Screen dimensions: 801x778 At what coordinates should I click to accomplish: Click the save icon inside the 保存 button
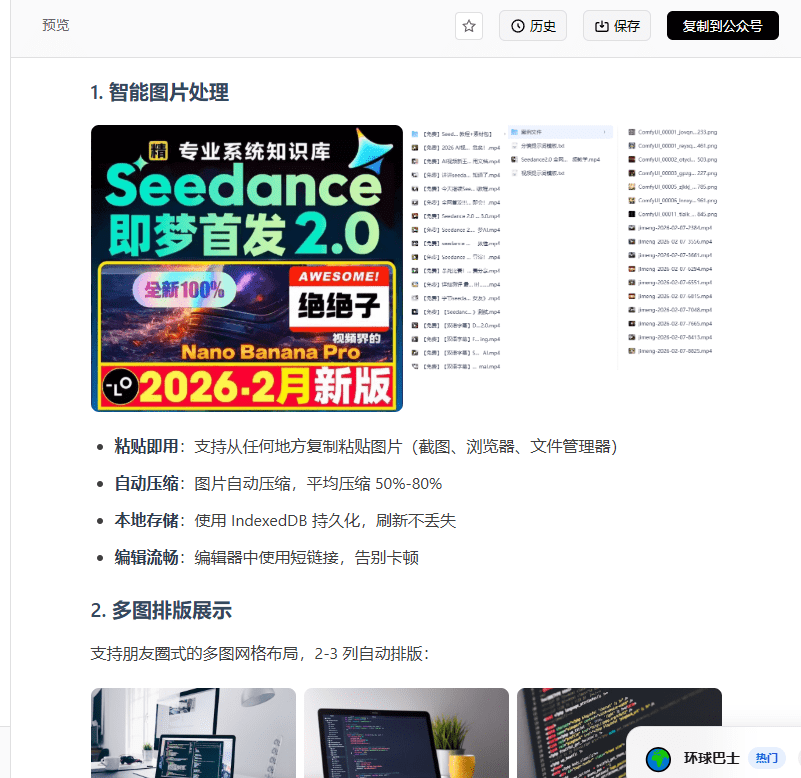[x=600, y=26]
